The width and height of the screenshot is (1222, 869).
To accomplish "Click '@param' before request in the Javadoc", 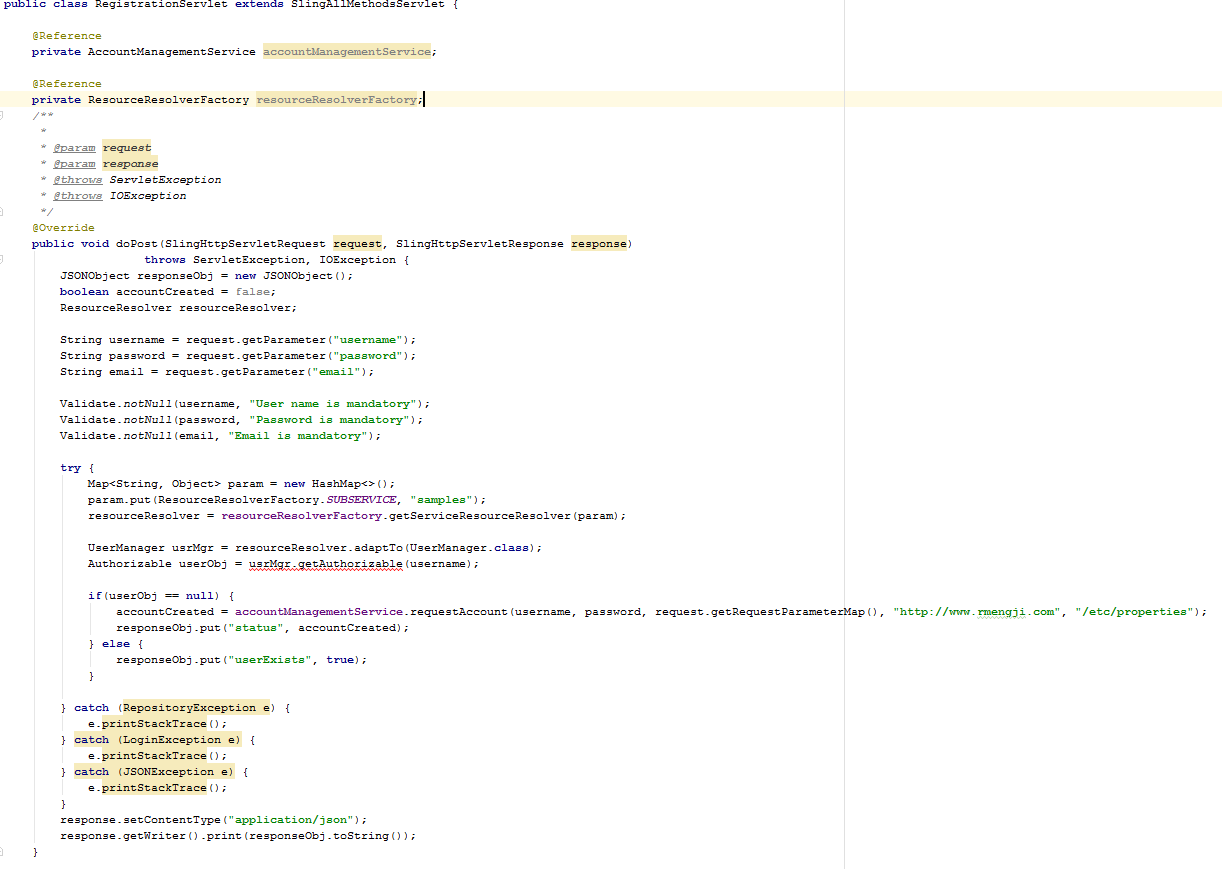I will click(x=74, y=148).
